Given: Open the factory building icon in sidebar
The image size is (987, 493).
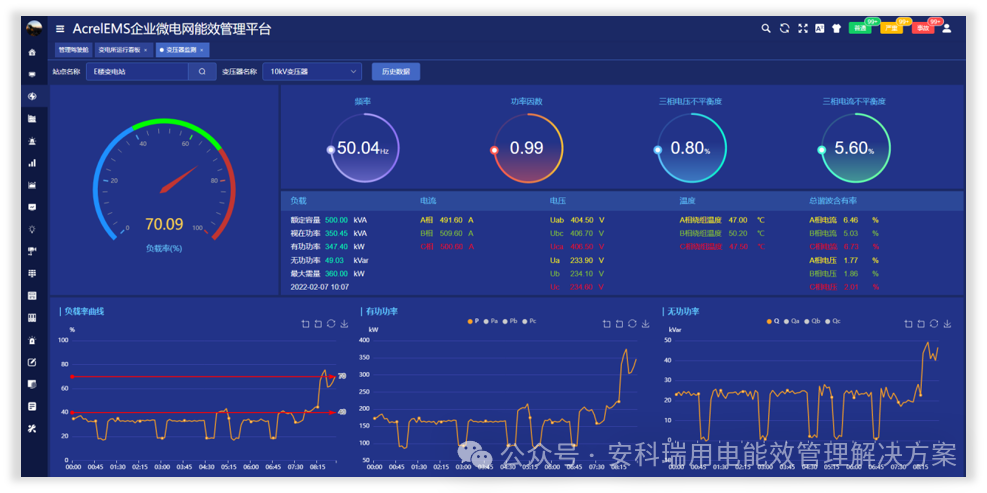Looking at the screenshot, I should [x=32, y=118].
